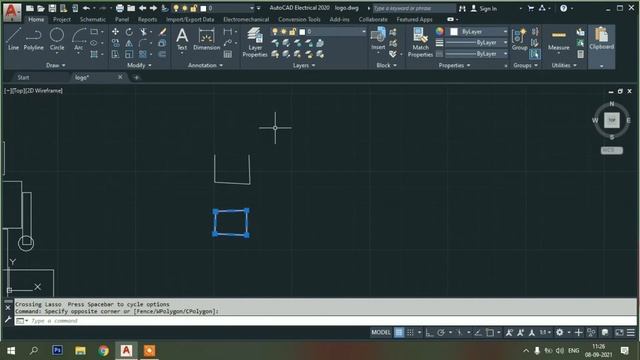The height and width of the screenshot is (360, 640).
Task: Open the Text annotation tool
Action: (x=182, y=39)
